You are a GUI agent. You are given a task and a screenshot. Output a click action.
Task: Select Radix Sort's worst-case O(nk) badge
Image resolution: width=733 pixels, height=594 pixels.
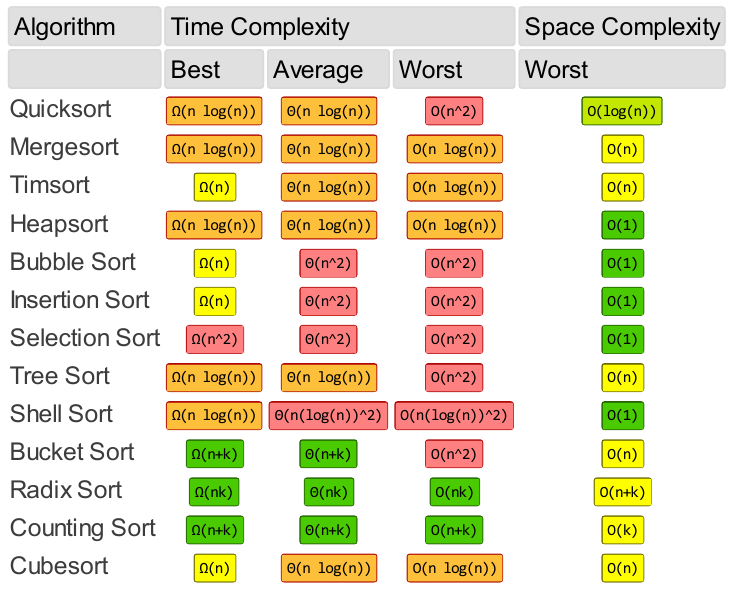click(455, 492)
